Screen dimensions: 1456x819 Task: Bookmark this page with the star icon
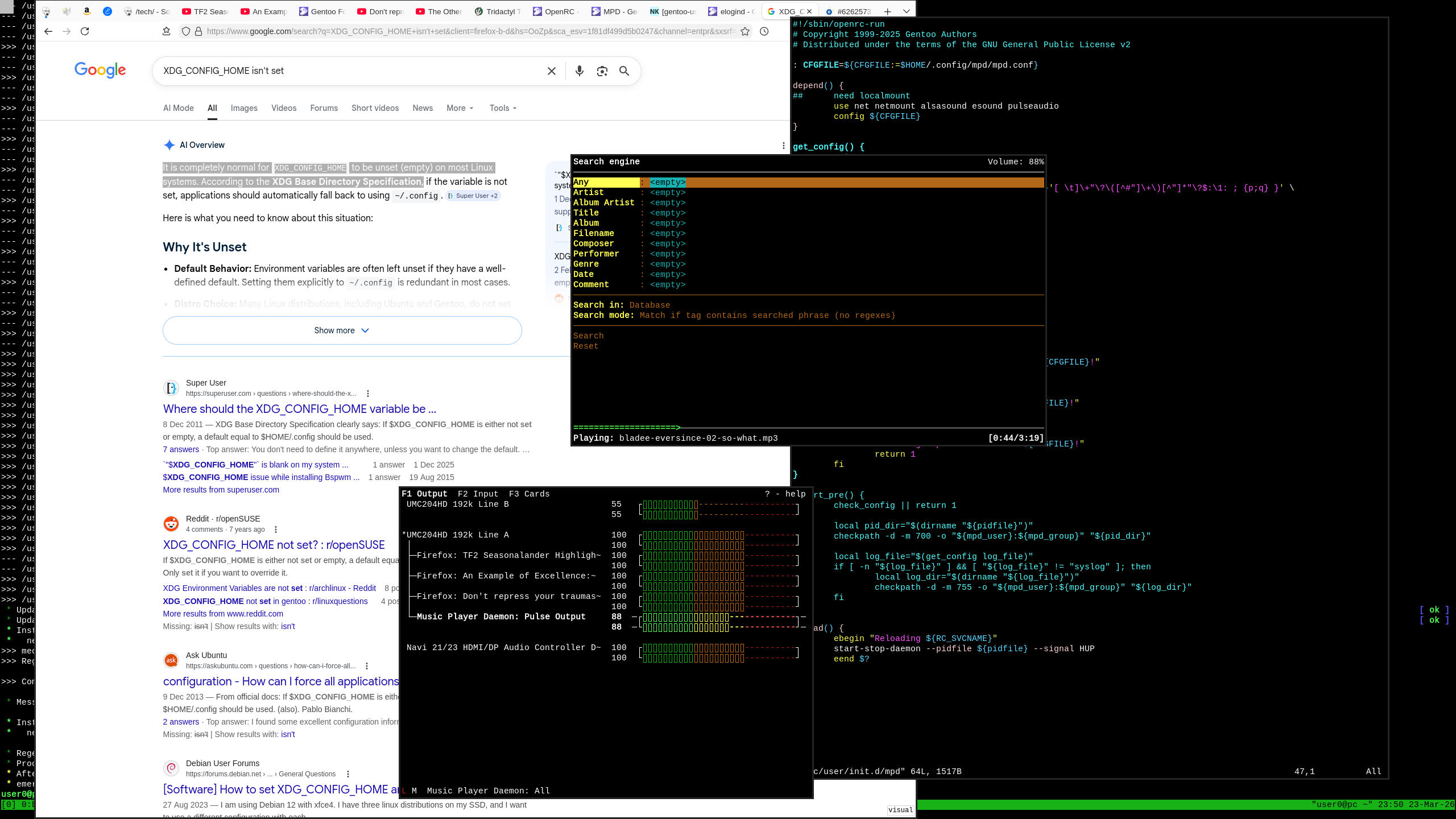[x=745, y=31]
